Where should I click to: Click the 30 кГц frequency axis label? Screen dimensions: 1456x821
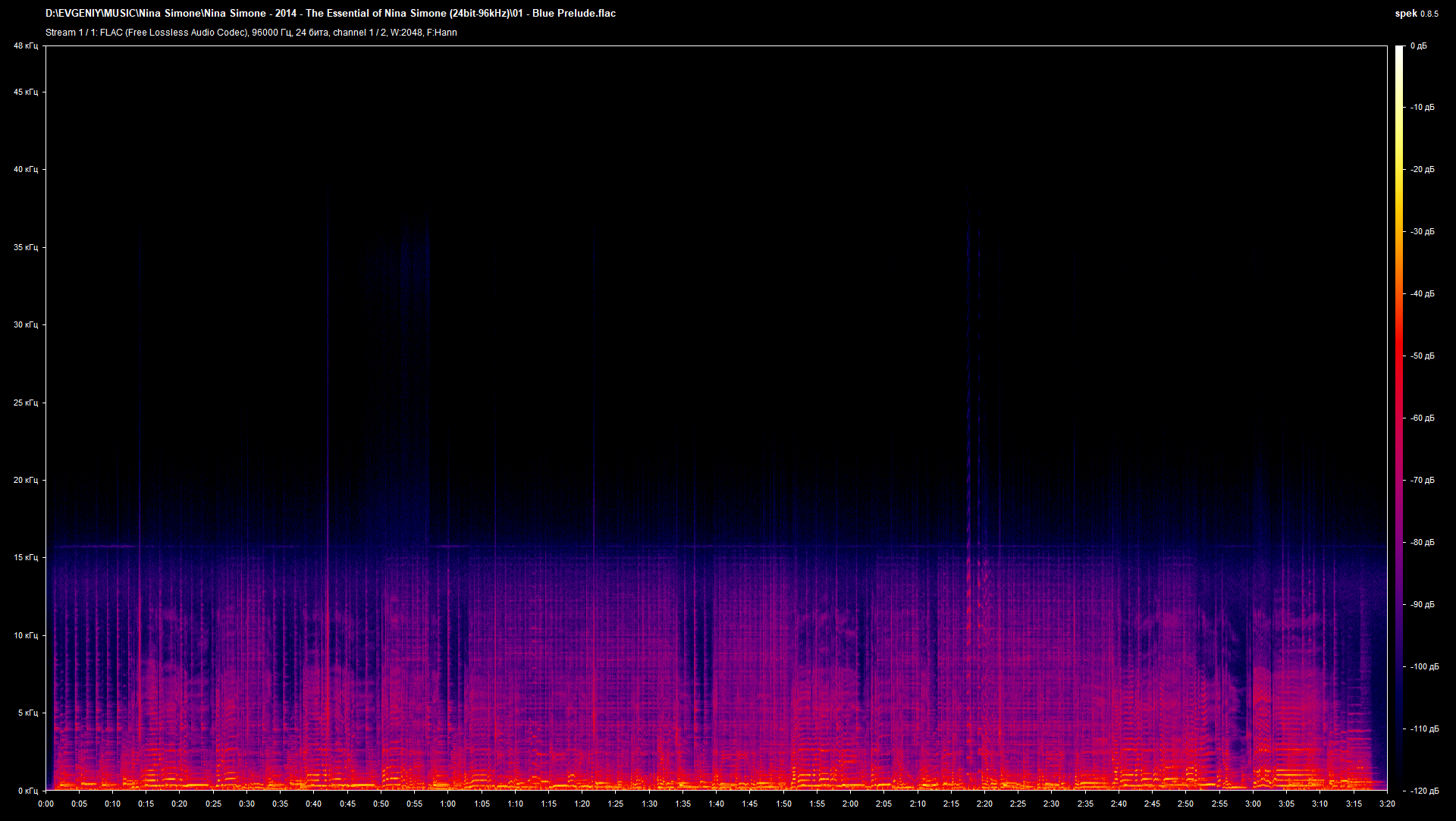coord(26,325)
